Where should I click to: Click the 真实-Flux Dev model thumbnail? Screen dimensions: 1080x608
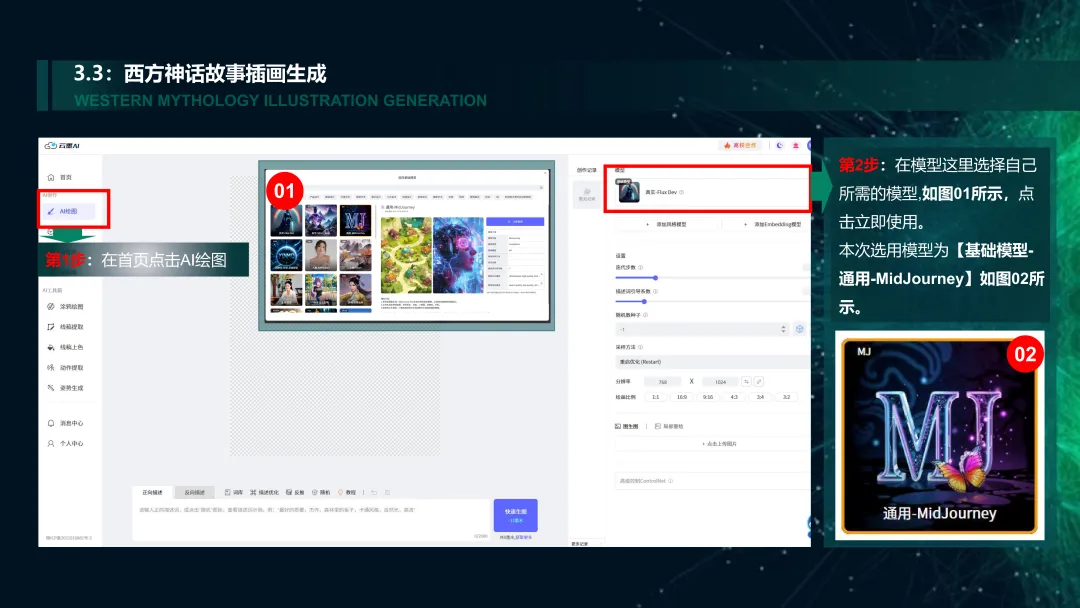click(628, 191)
